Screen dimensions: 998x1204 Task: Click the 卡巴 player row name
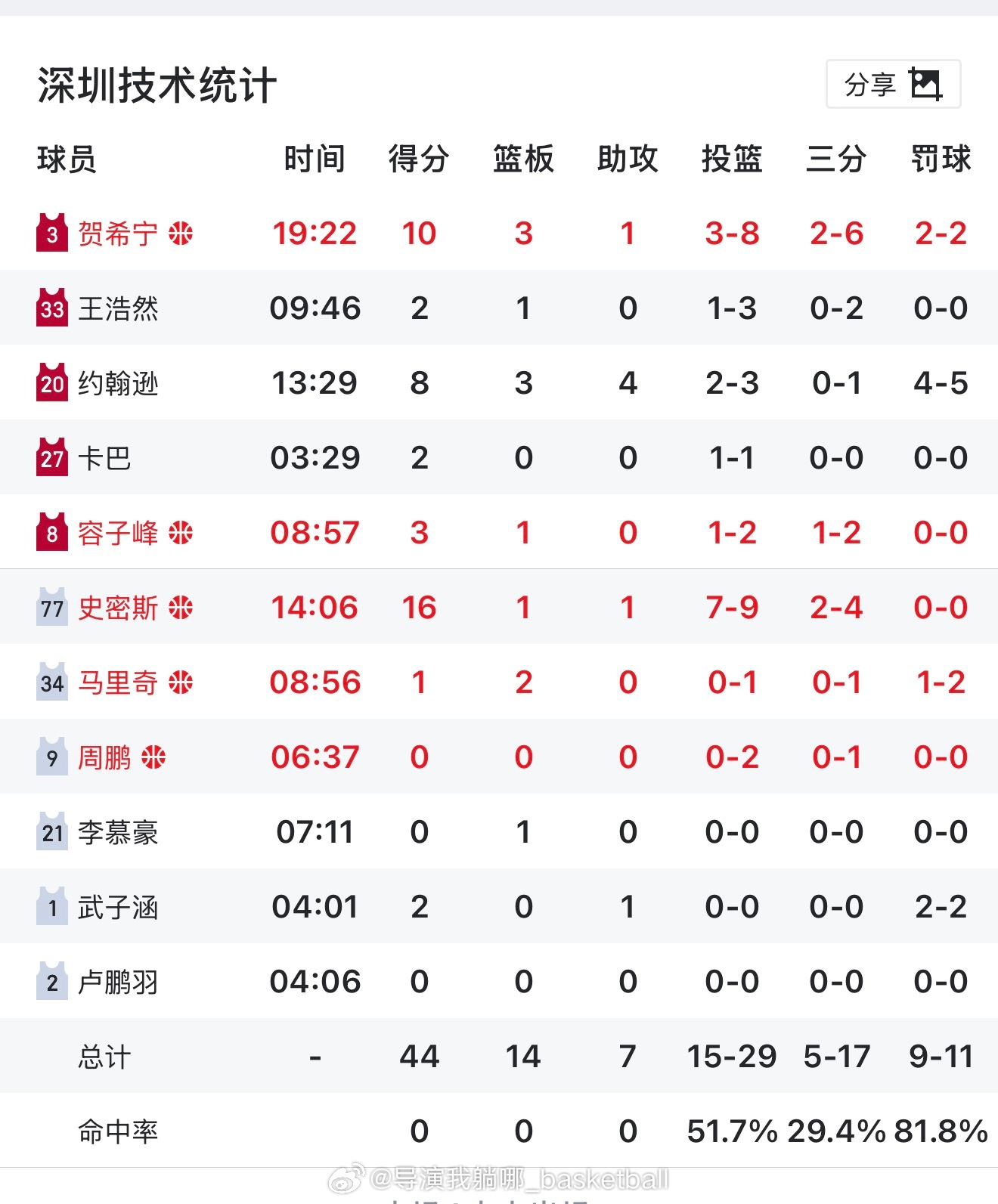point(104,458)
